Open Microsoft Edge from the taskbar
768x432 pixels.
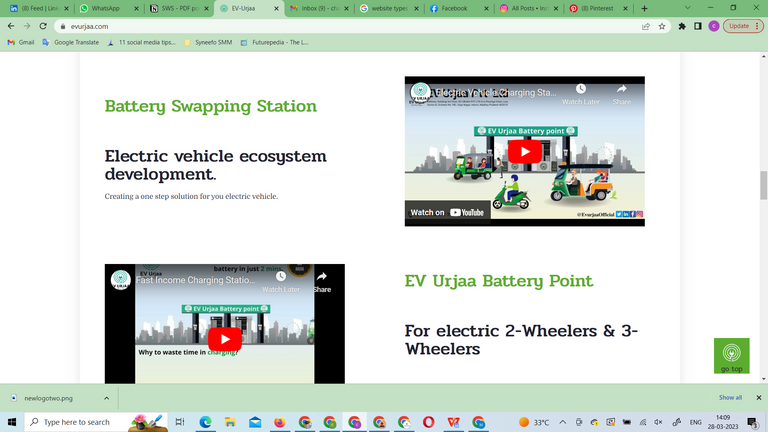[205, 422]
